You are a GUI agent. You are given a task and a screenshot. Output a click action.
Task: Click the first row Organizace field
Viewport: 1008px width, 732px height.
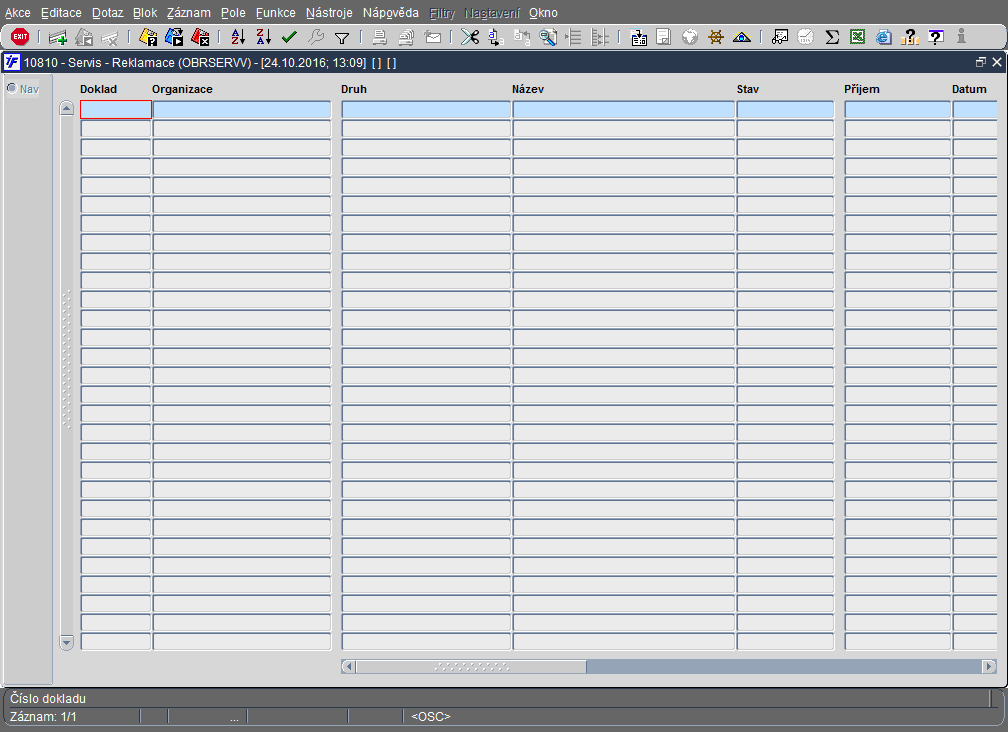pos(242,110)
